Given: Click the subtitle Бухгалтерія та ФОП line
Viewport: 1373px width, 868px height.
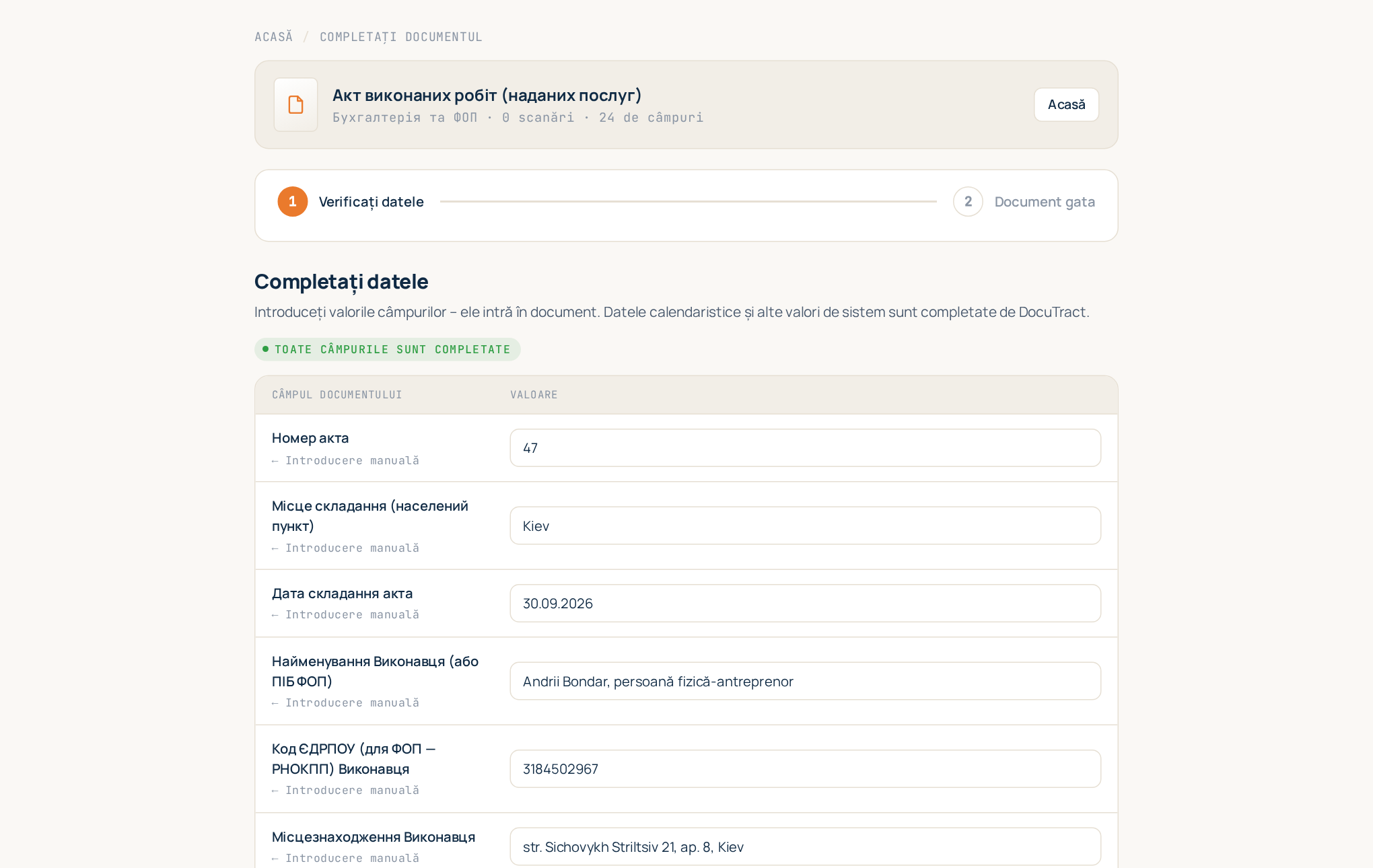Looking at the screenshot, I should coord(518,118).
